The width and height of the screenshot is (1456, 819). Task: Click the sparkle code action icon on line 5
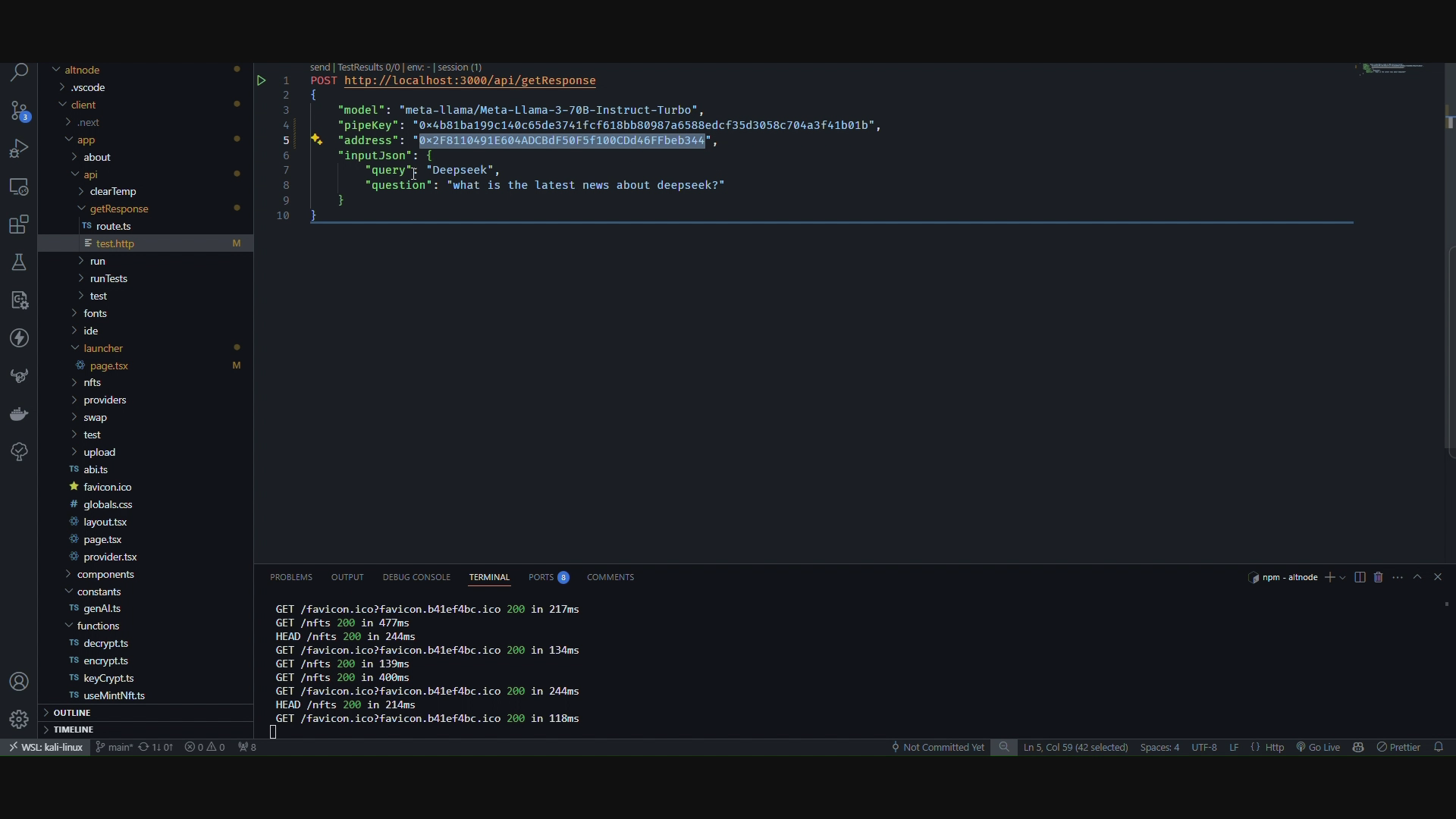[316, 140]
